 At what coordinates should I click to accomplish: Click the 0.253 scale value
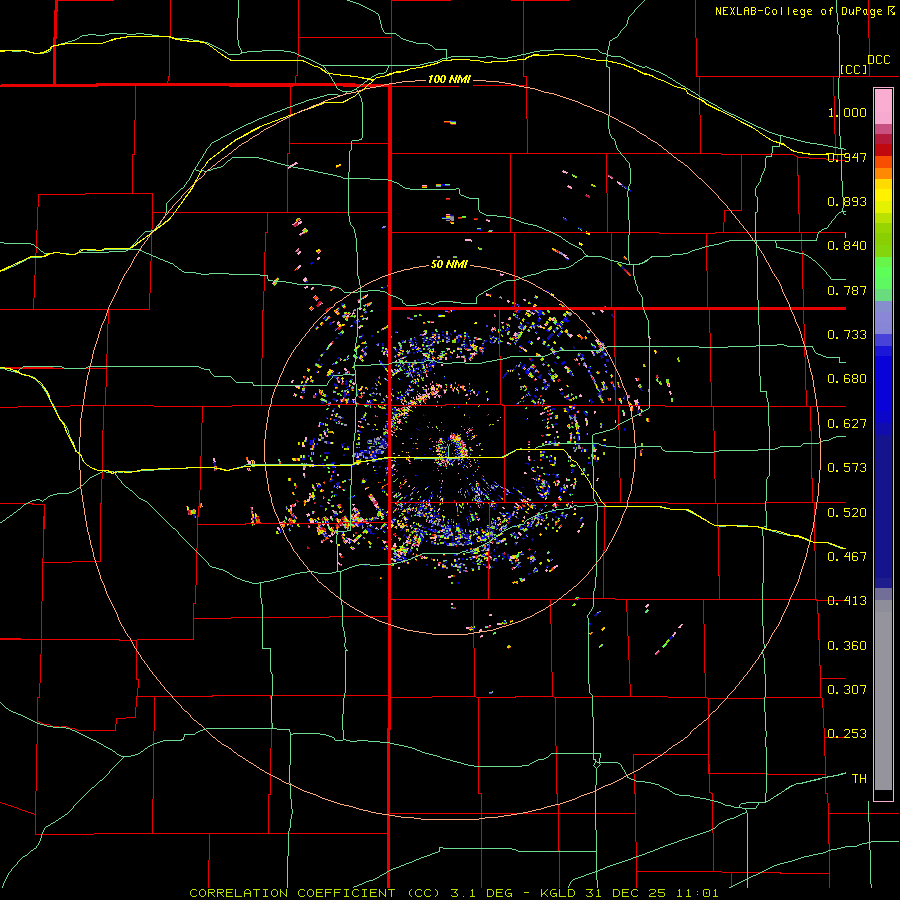click(847, 734)
